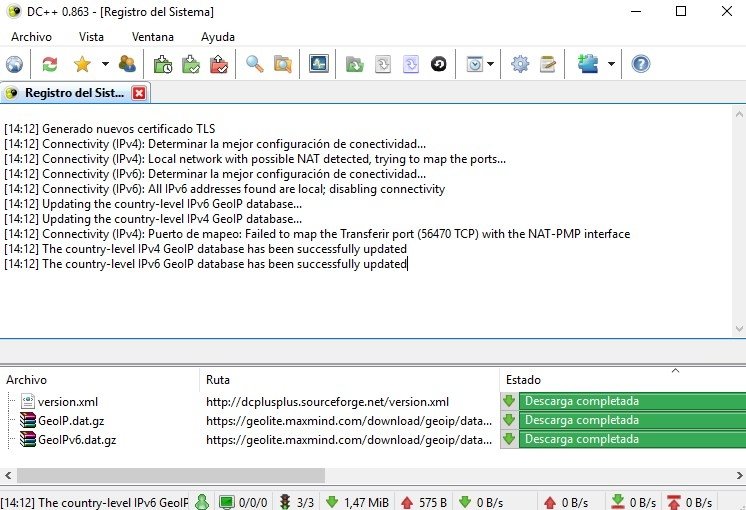Image resolution: width=746 pixels, height=510 pixels.
Task: Click slots 3/3 indicator in status bar
Action: 296,502
